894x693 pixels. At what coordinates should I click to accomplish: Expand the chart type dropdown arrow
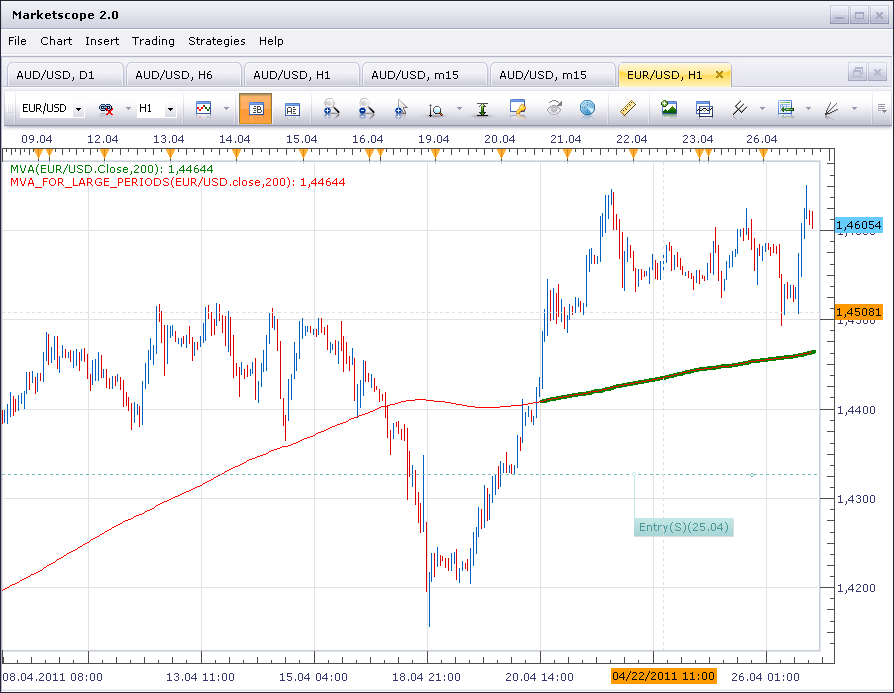(226, 108)
